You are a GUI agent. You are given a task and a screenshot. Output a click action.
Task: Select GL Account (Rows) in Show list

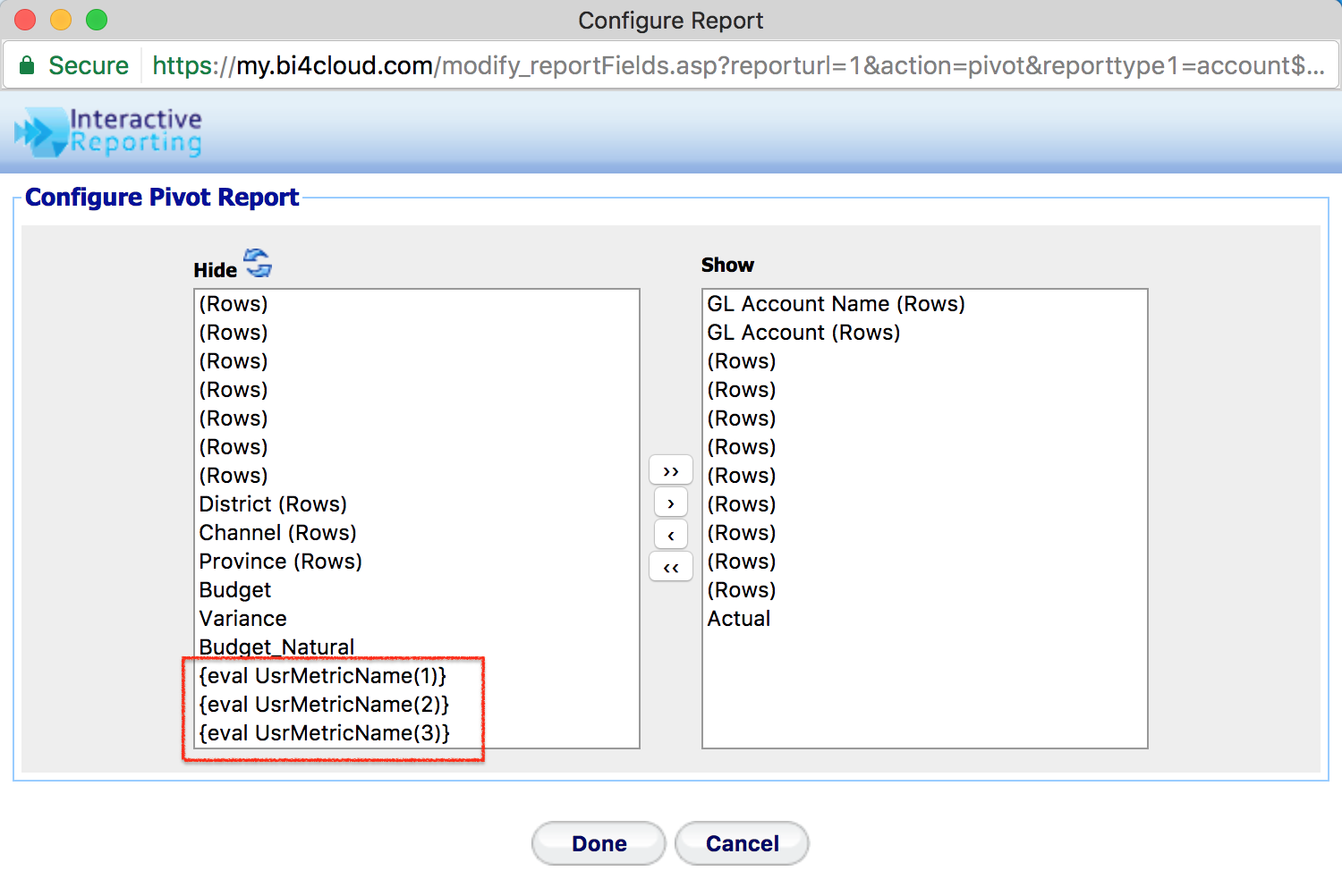click(925, 333)
